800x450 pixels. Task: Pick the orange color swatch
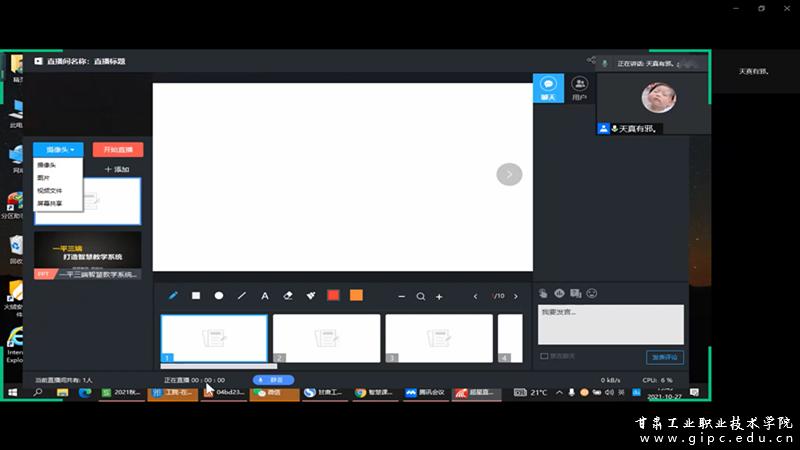356,296
